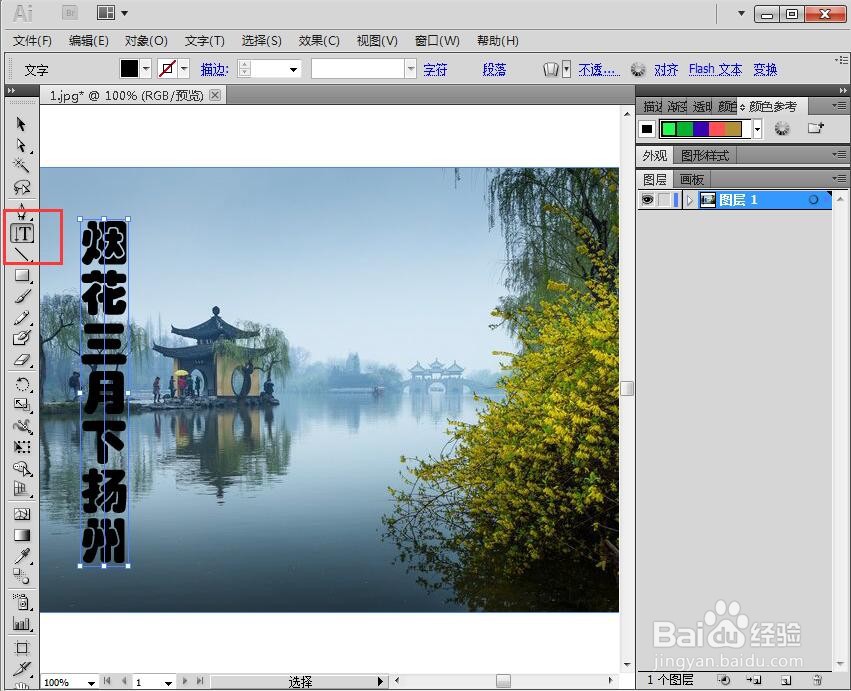Click the 变换 link

[765, 69]
